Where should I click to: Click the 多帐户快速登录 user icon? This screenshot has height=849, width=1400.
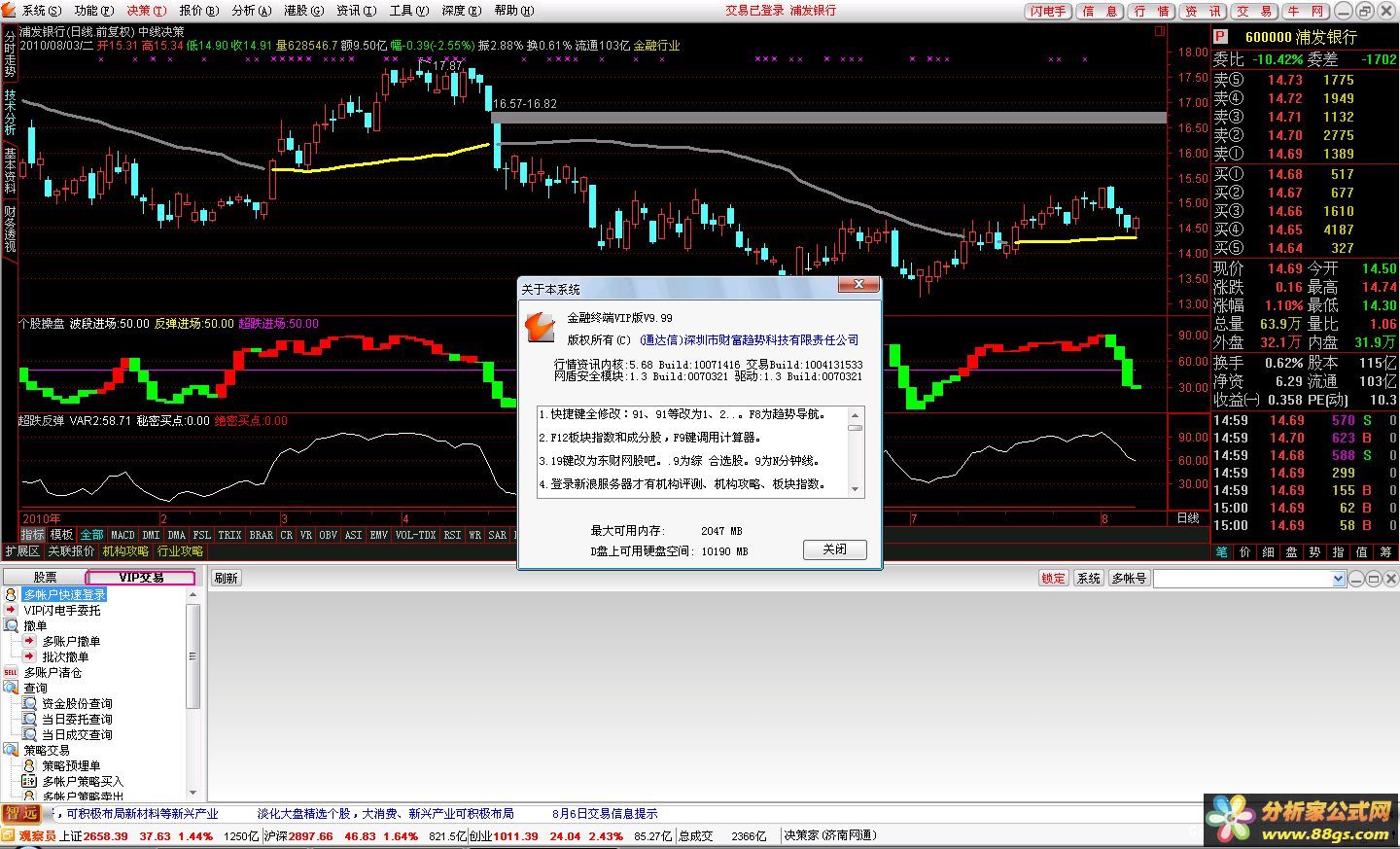[11, 594]
